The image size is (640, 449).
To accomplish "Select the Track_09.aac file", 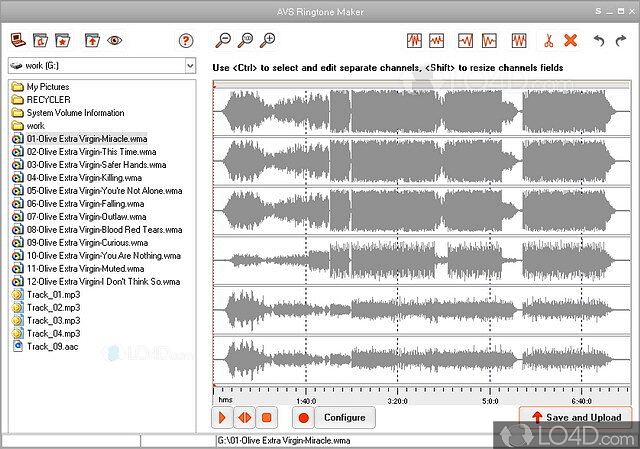I will [x=51, y=347].
